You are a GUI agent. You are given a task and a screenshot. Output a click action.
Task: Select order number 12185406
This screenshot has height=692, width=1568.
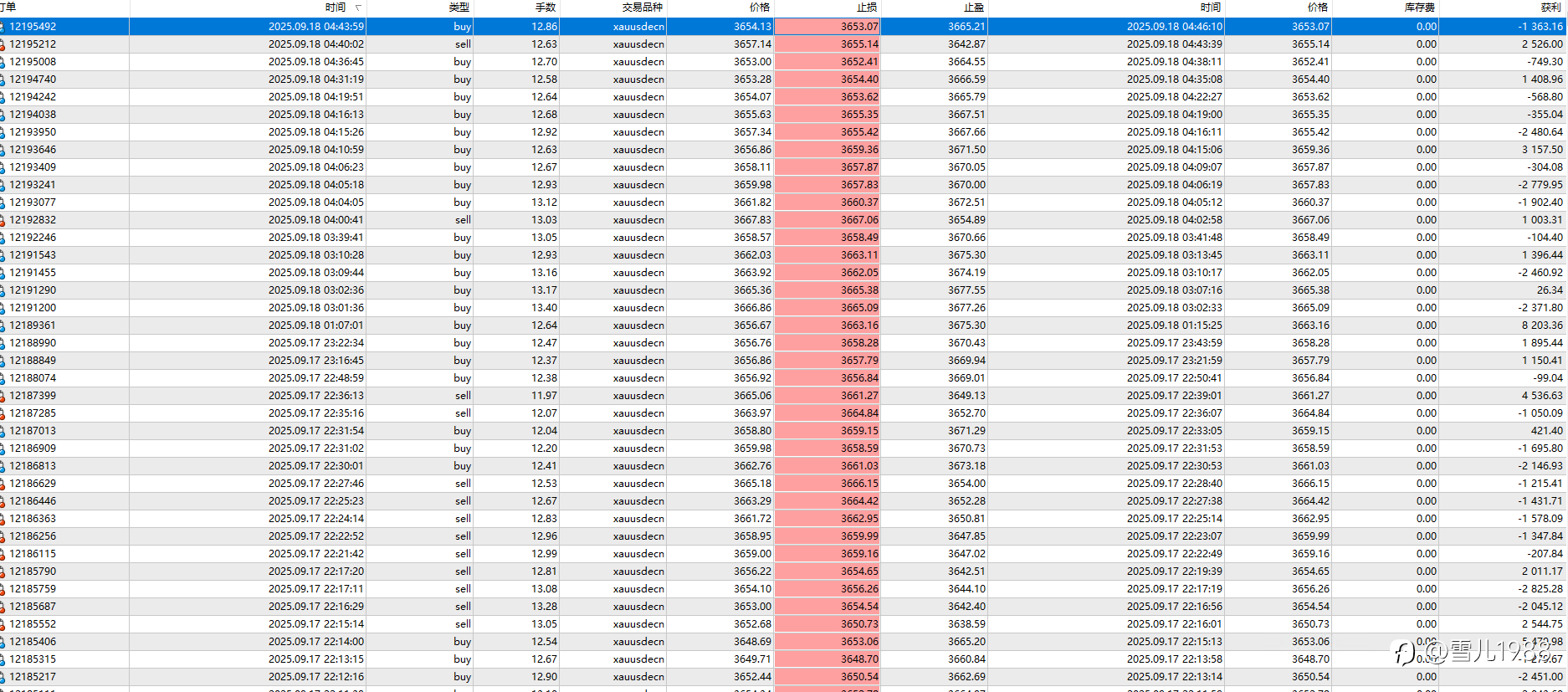33,642
